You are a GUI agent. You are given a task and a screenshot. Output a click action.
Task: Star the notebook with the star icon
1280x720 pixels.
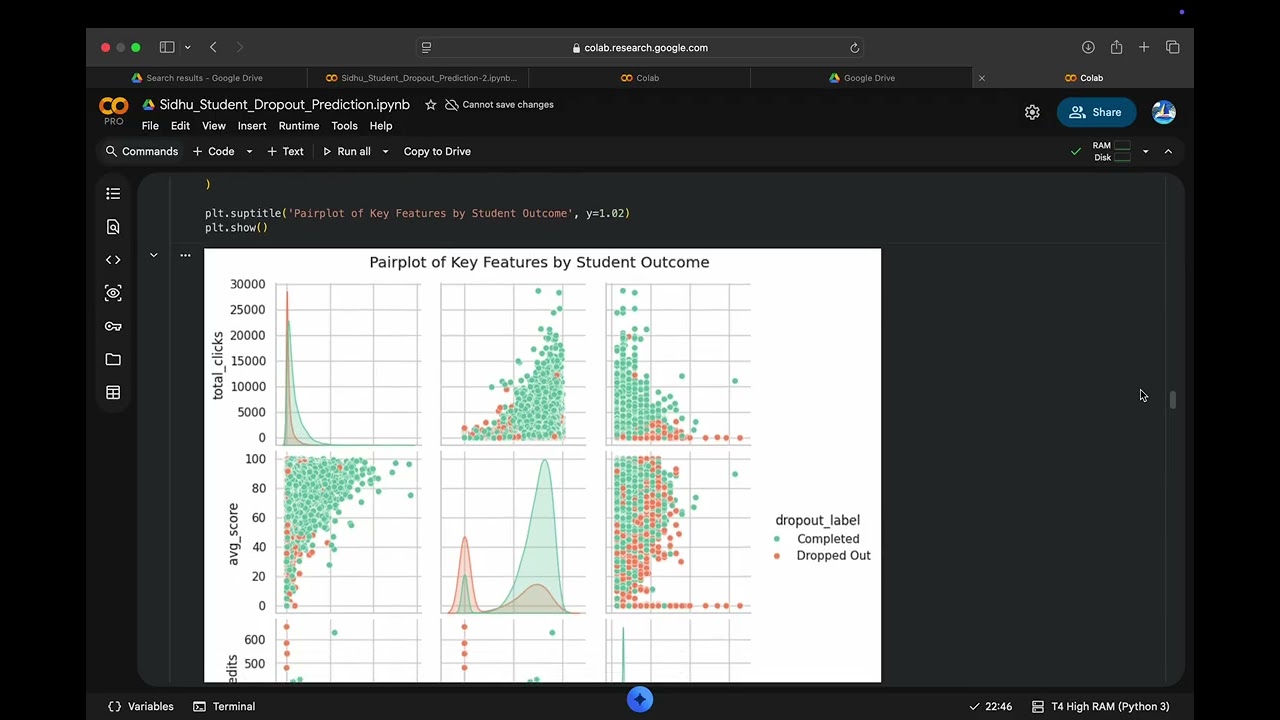pos(430,105)
